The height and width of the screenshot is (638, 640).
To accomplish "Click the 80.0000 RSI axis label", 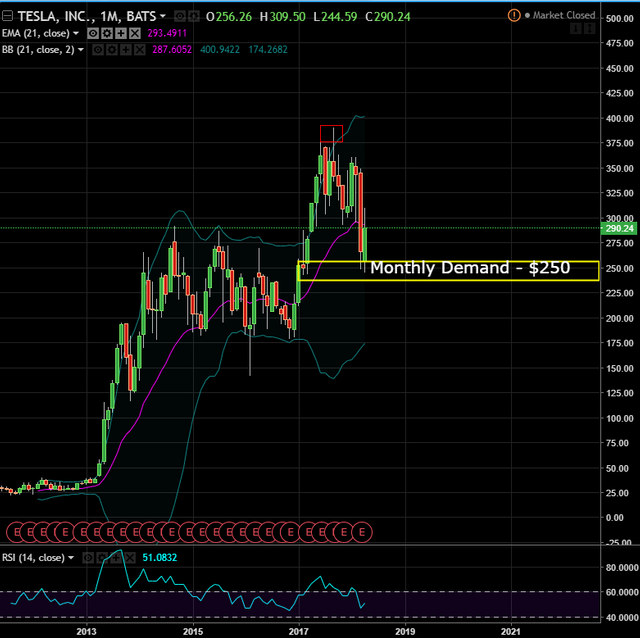I will [622, 567].
